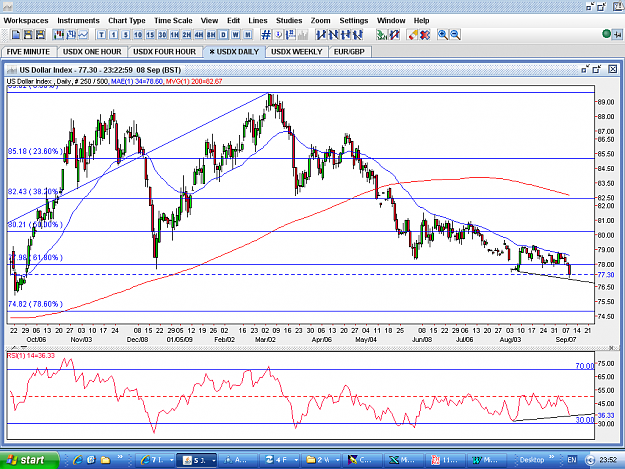Open Internet Explorer quick launch icon
This screenshot has width=625, height=469.
coord(77,460)
